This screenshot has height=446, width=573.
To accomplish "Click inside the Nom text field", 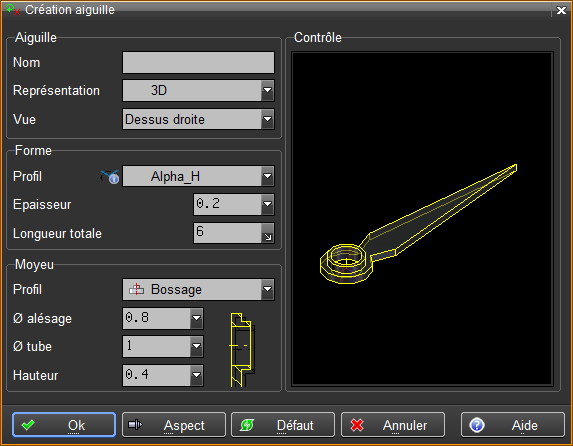I will tap(198, 63).
